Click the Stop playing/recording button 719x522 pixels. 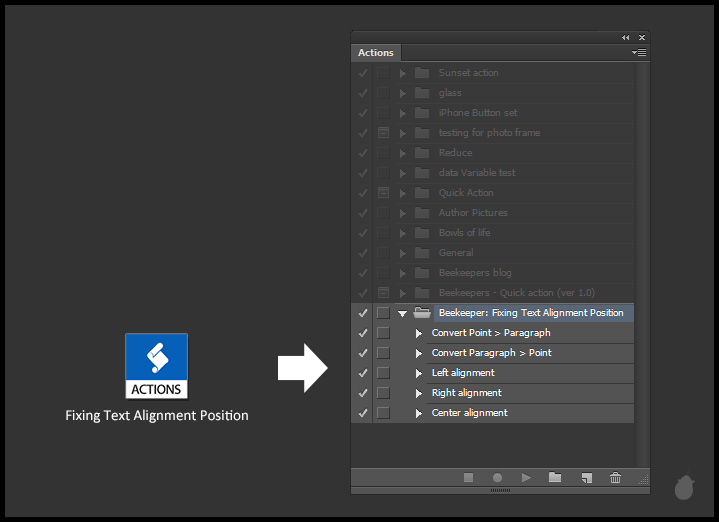(x=468, y=478)
